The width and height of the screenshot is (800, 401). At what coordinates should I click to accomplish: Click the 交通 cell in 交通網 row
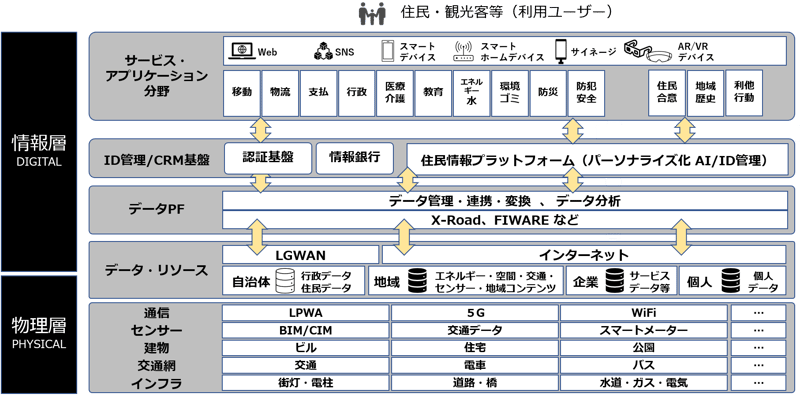[306, 365]
